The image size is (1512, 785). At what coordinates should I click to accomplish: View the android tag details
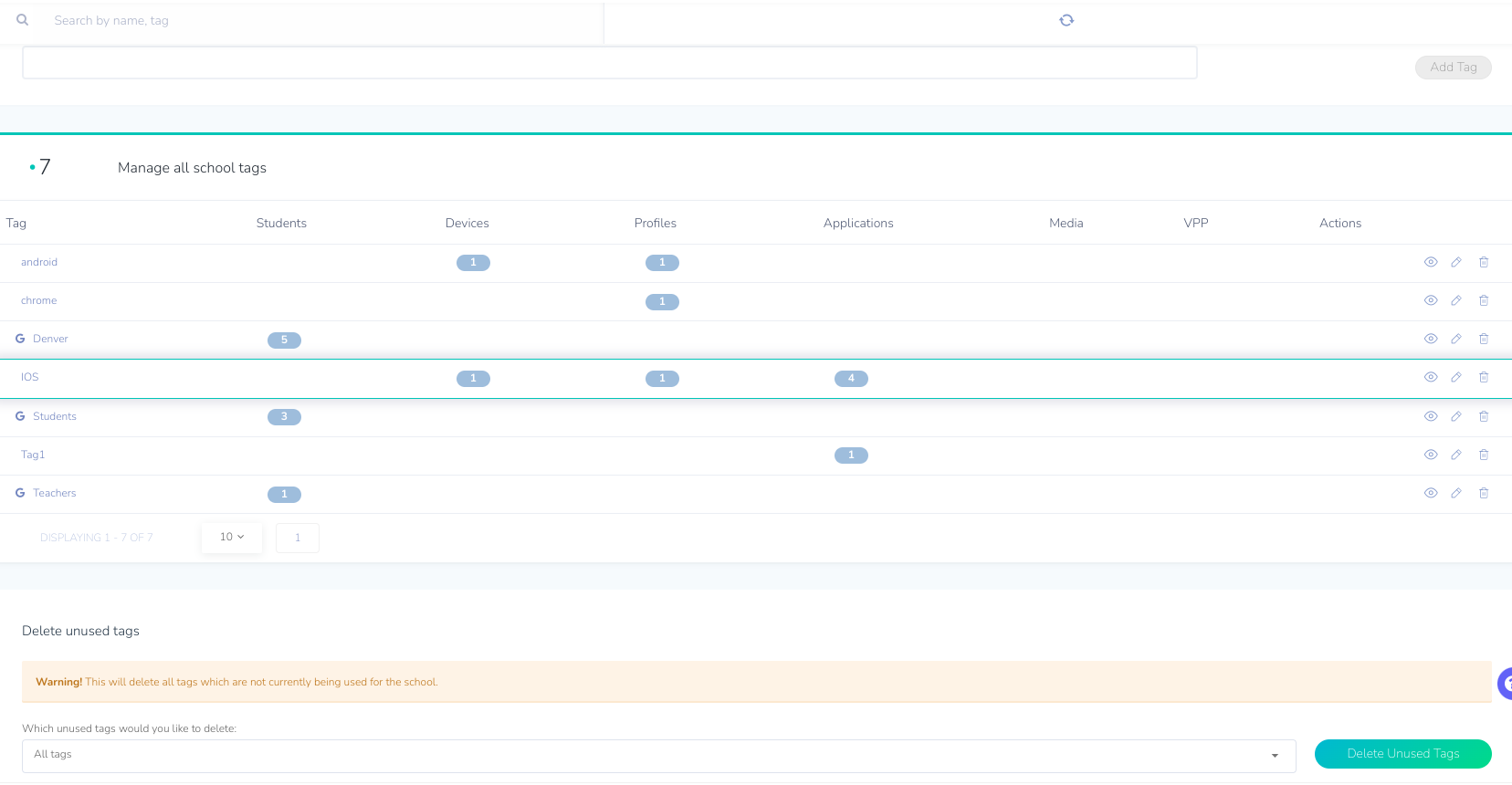pos(1431,262)
